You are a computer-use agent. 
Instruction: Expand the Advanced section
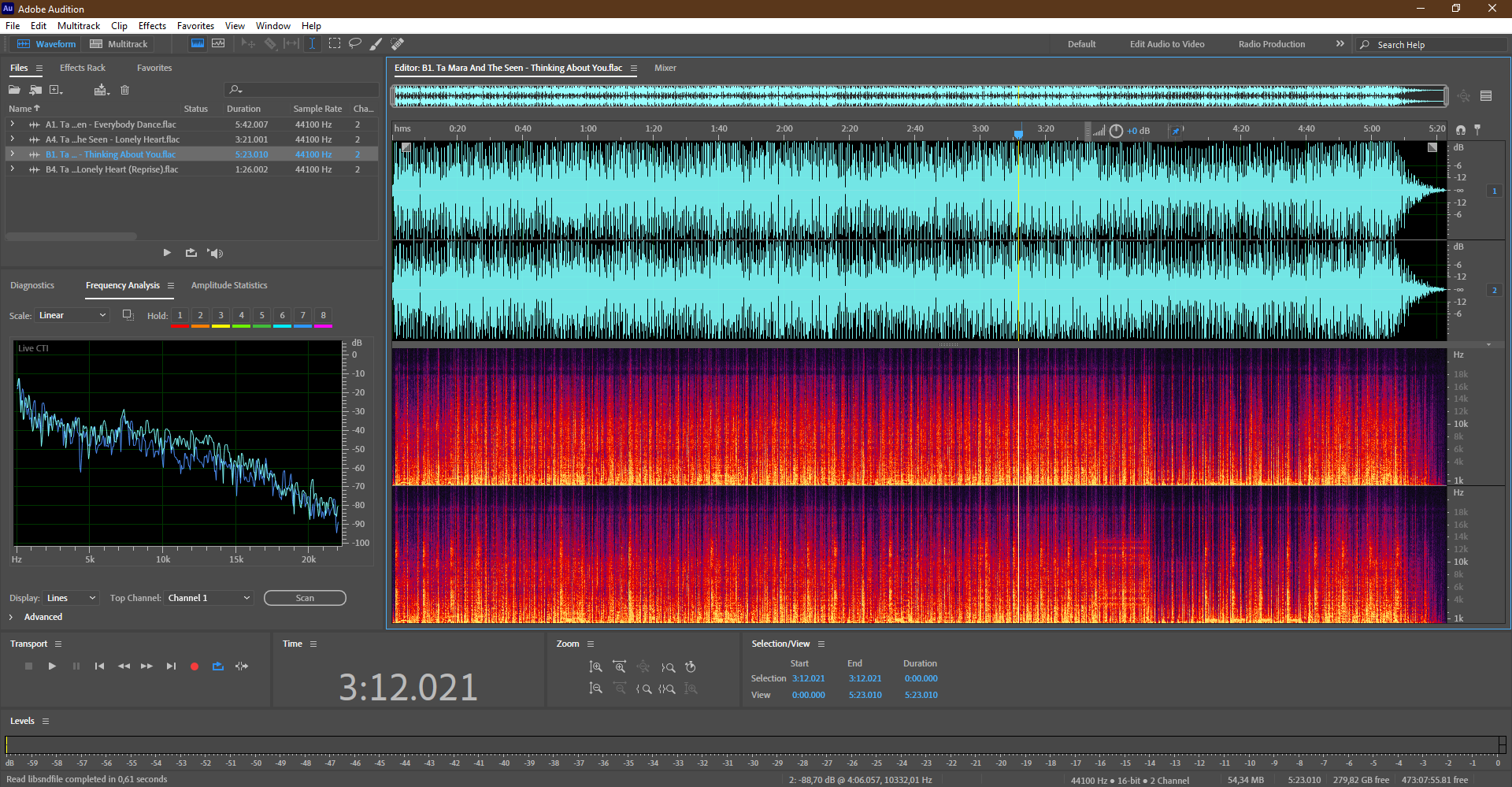pos(11,617)
